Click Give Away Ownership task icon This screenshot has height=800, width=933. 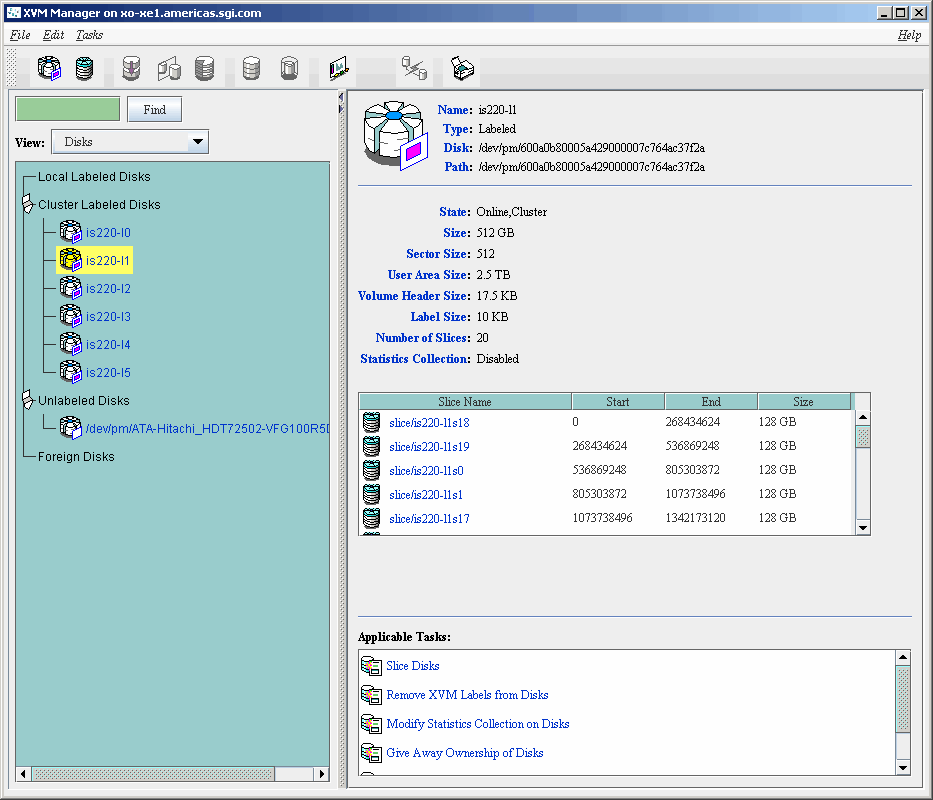point(371,753)
